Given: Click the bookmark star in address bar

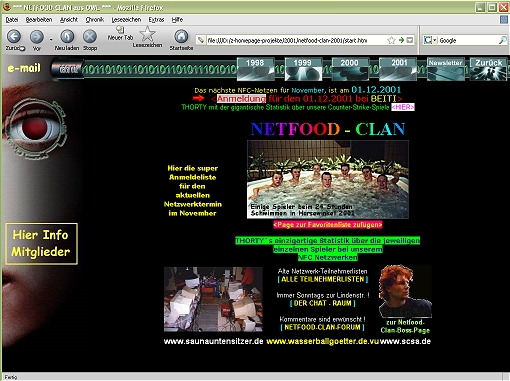Looking at the screenshot, I should tap(391, 40).
